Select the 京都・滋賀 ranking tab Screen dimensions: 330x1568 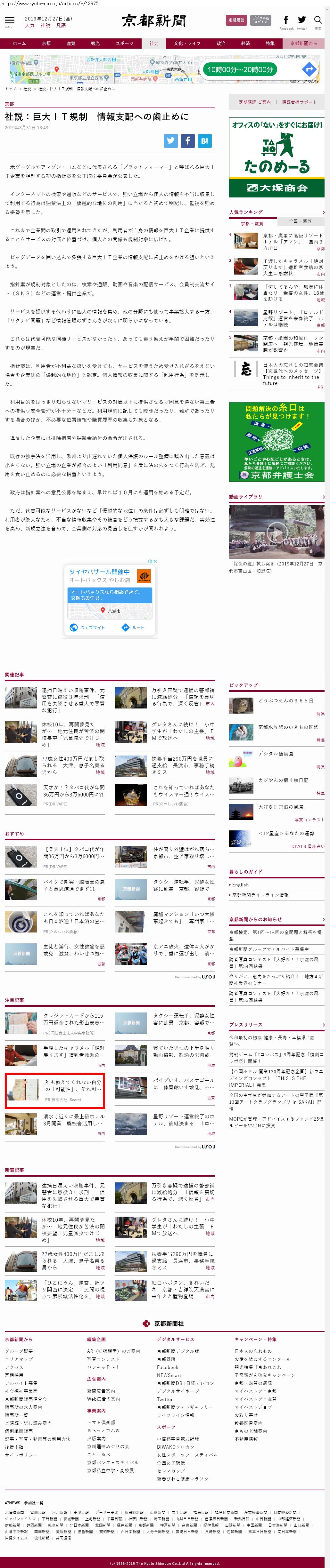[252, 223]
